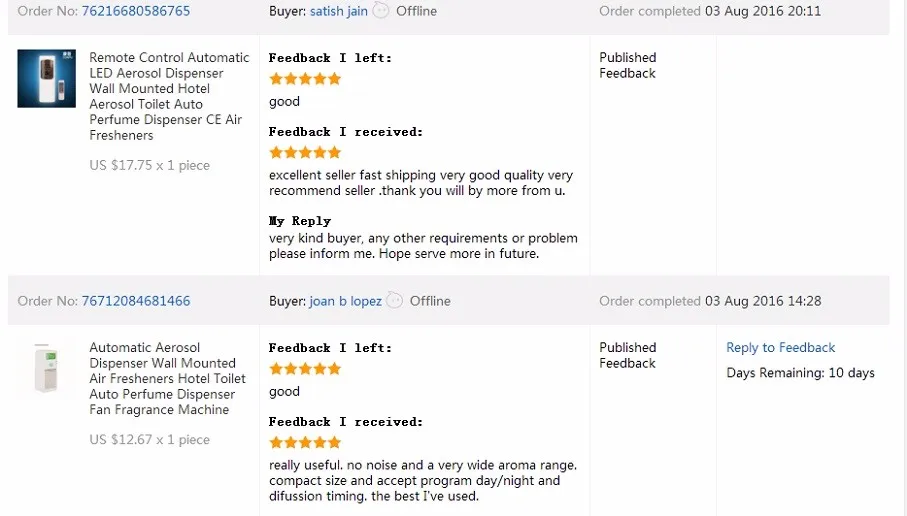Click star rating under second Feedback I received
This screenshot has height=516, width=907.
pos(305,443)
